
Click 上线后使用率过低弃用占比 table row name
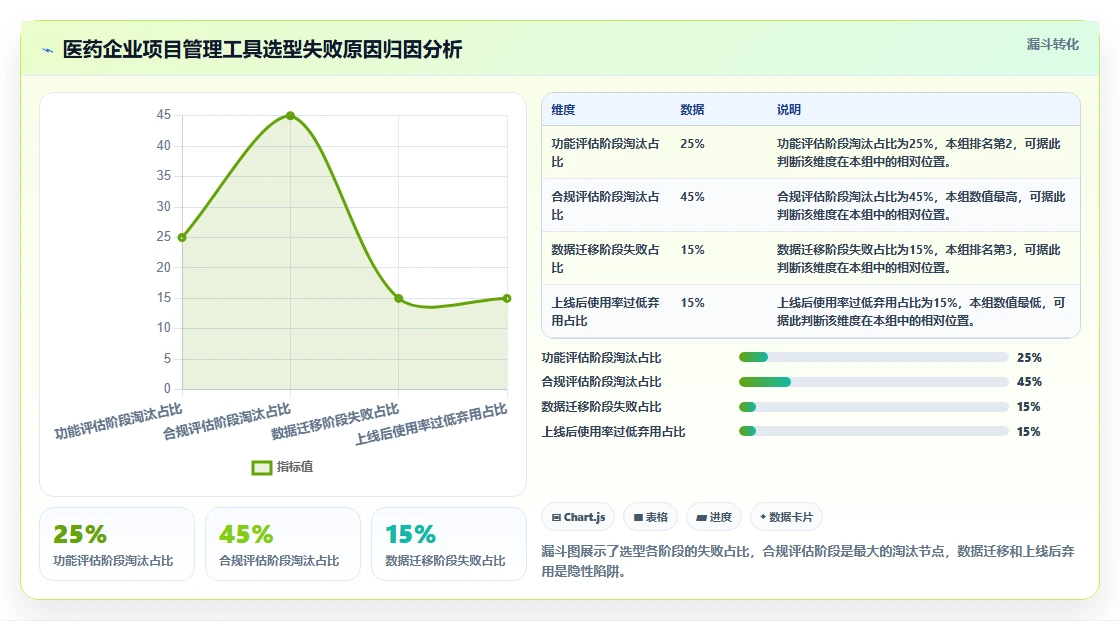[x=606, y=312]
